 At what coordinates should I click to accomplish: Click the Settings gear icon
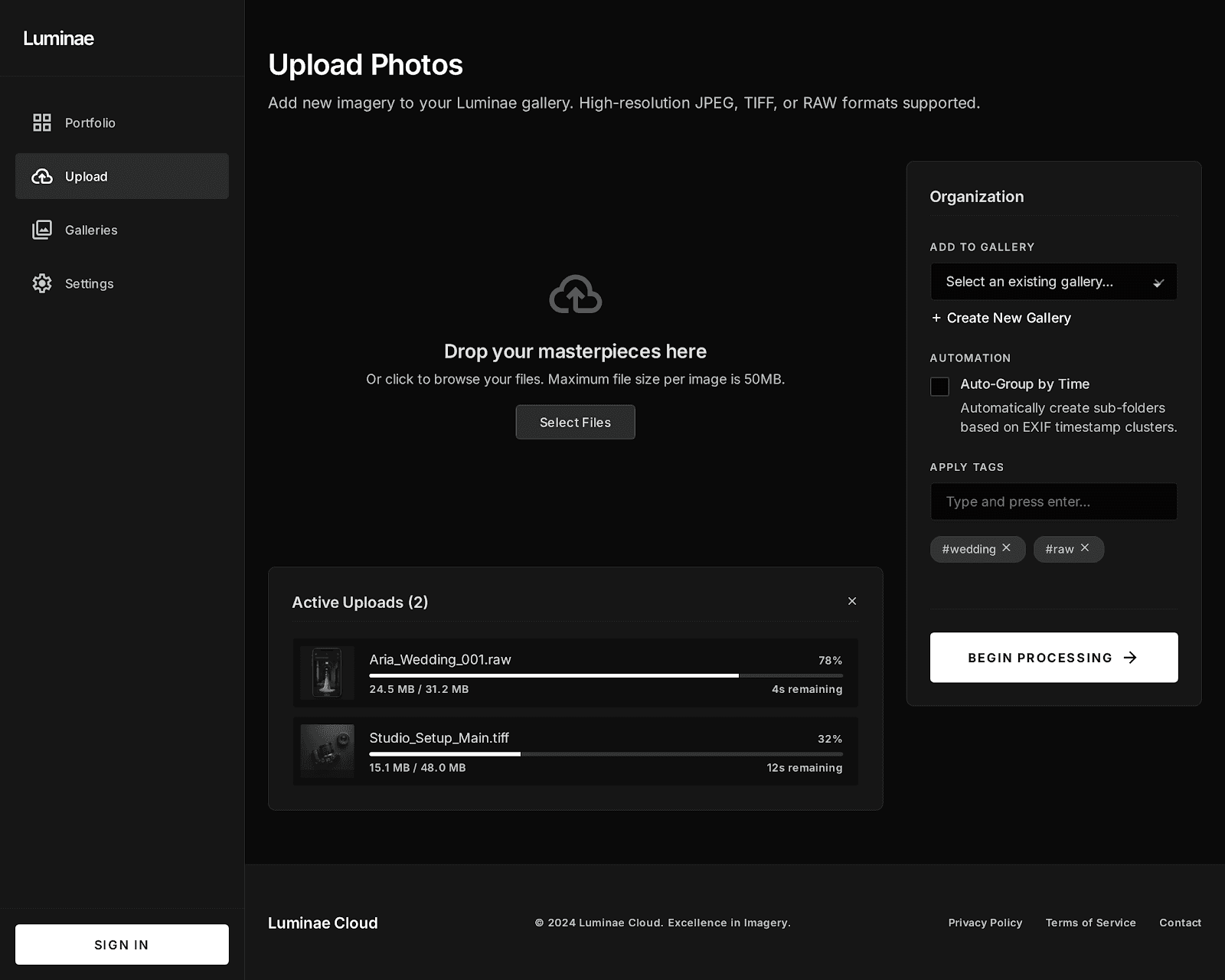tap(42, 283)
